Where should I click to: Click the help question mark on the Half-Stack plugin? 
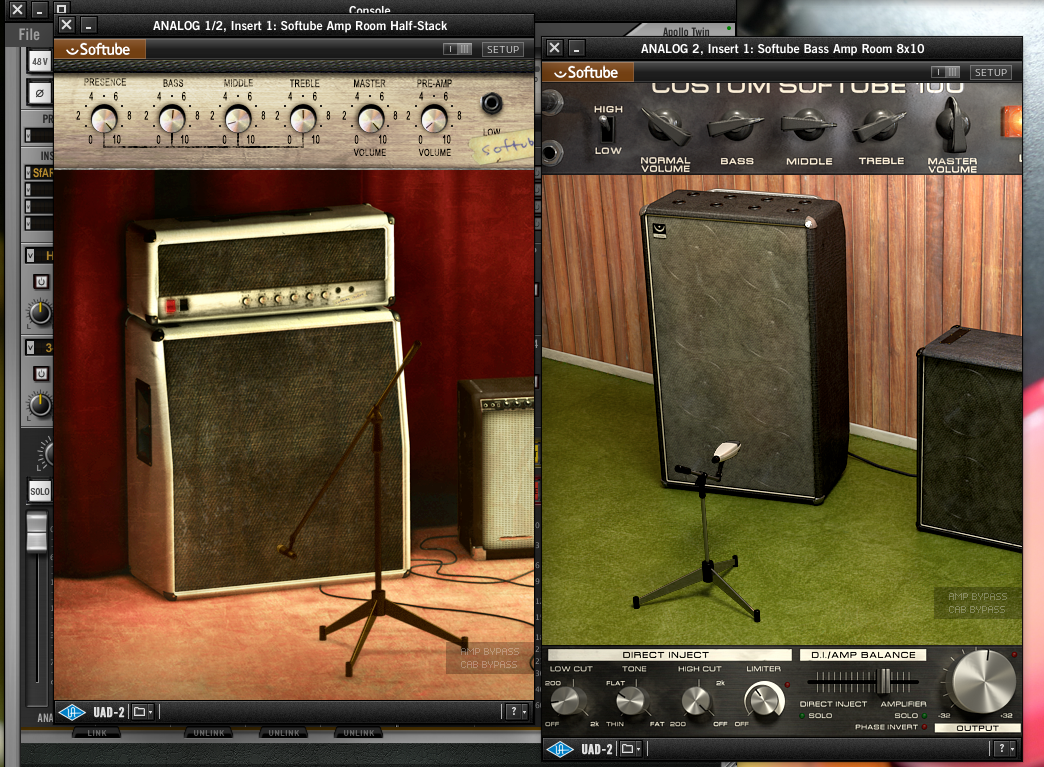click(516, 711)
